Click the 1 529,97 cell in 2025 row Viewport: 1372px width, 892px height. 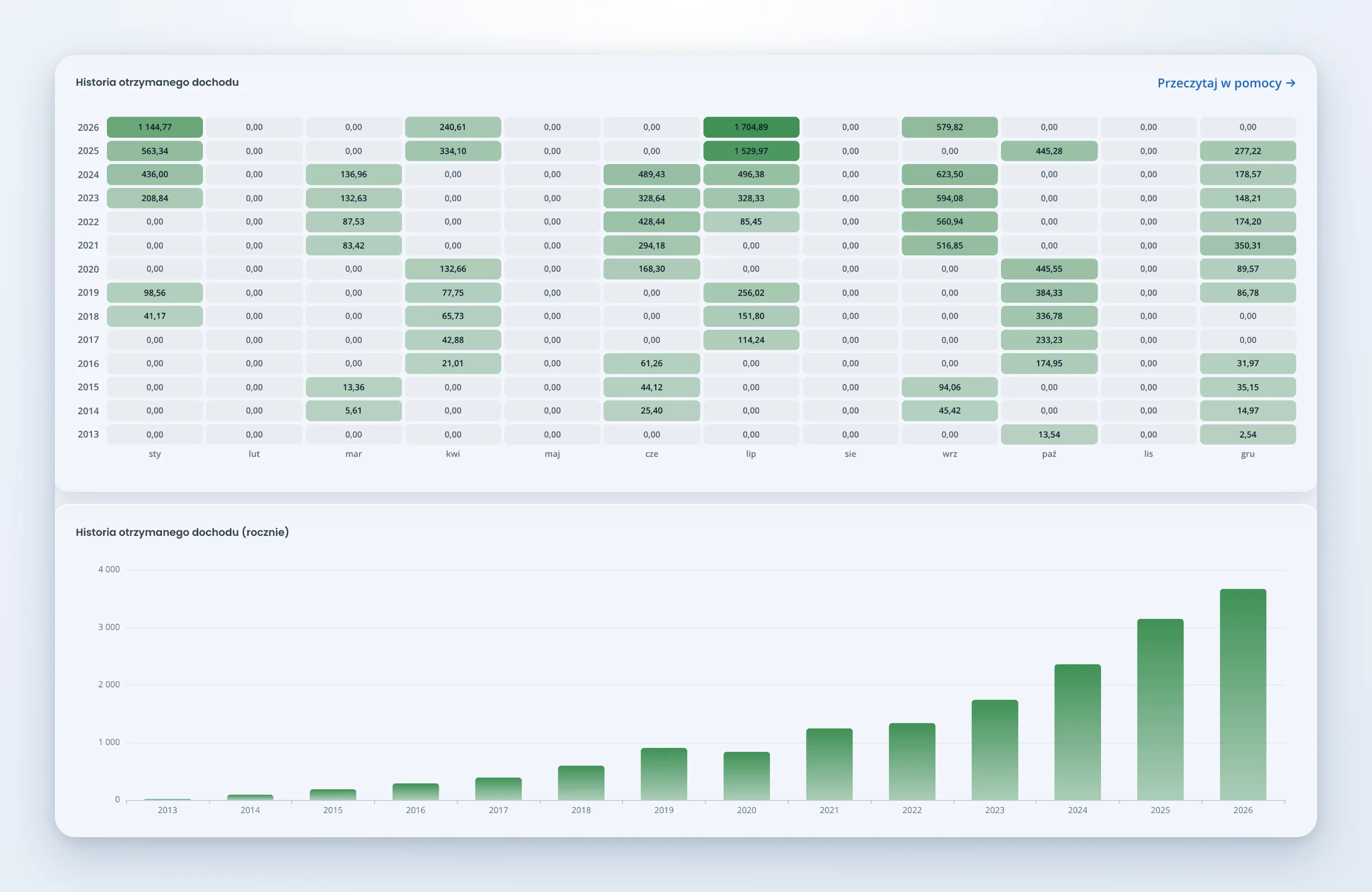tap(751, 151)
